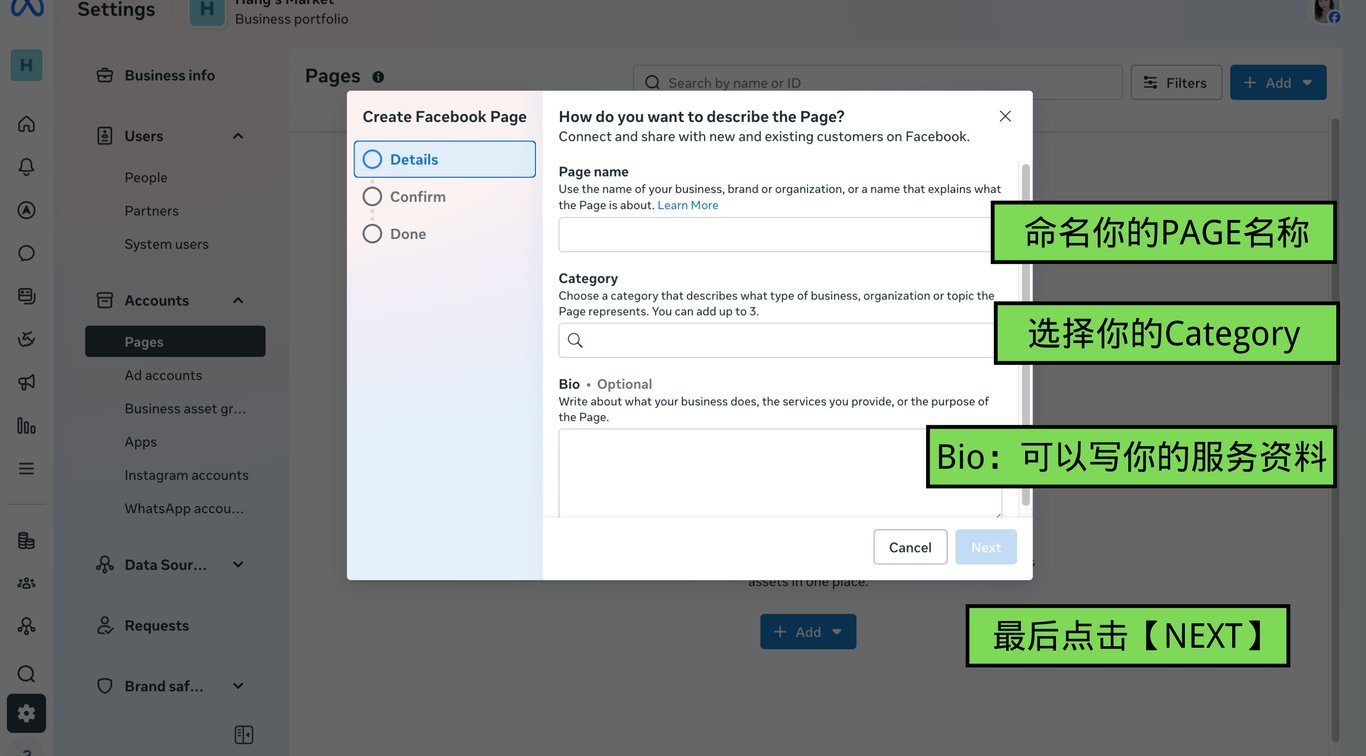Open Ad accounts
This screenshot has height=756, width=1366.
point(163,375)
